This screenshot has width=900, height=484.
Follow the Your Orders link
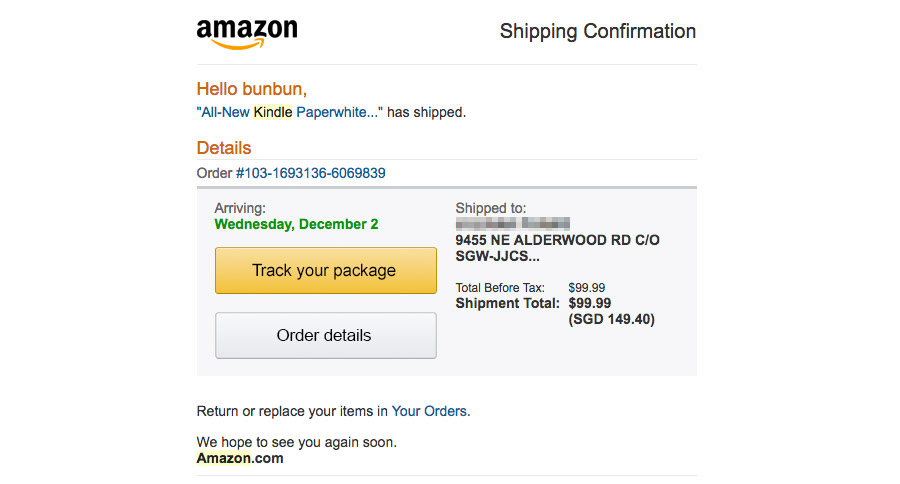point(430,410)
